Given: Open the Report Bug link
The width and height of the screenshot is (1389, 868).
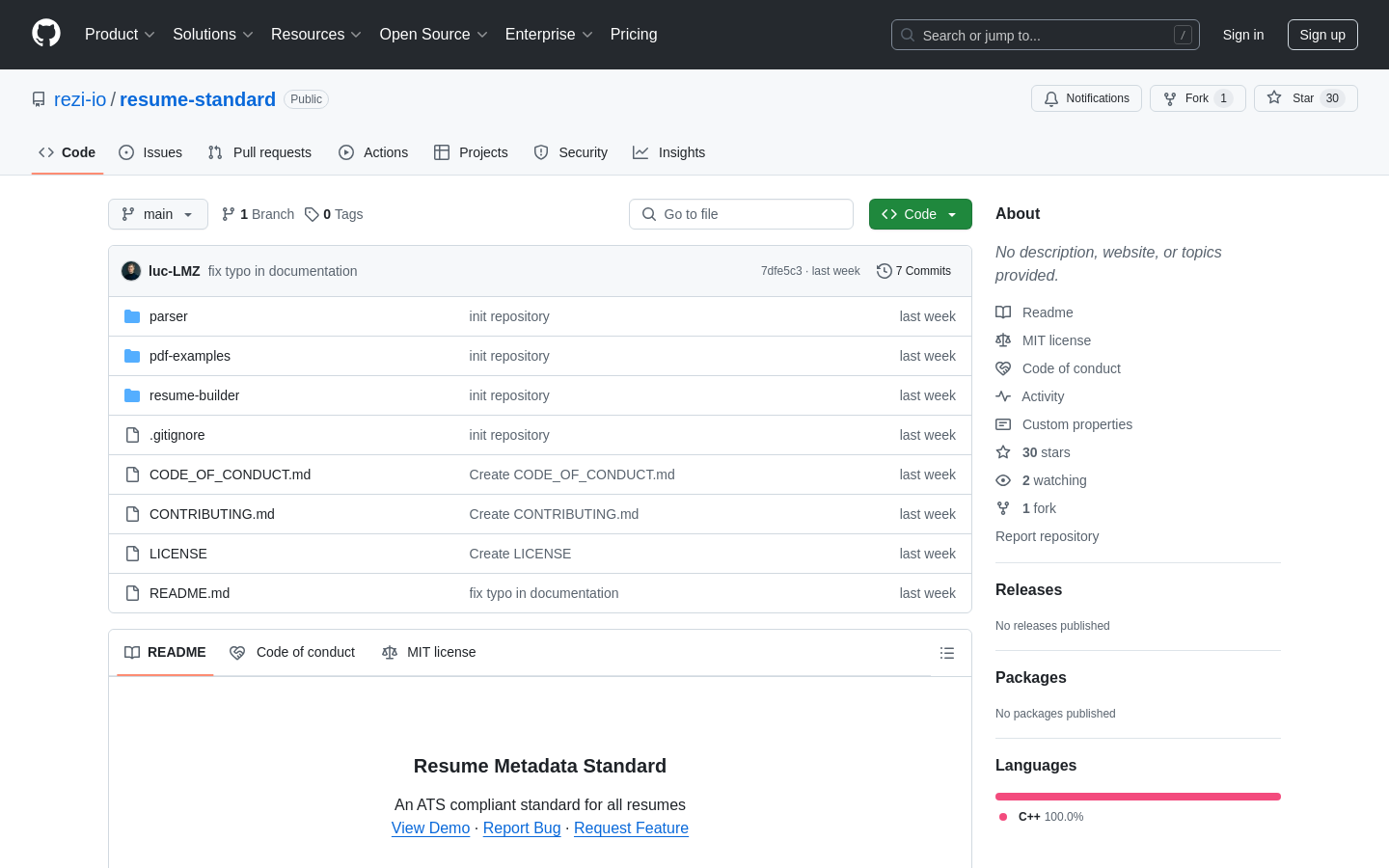Looking at the screenshot, I should click(x=522, y=828).
